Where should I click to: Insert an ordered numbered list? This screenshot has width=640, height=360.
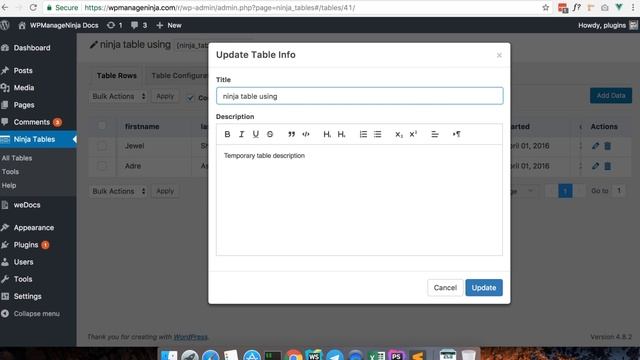pos(363,134)
